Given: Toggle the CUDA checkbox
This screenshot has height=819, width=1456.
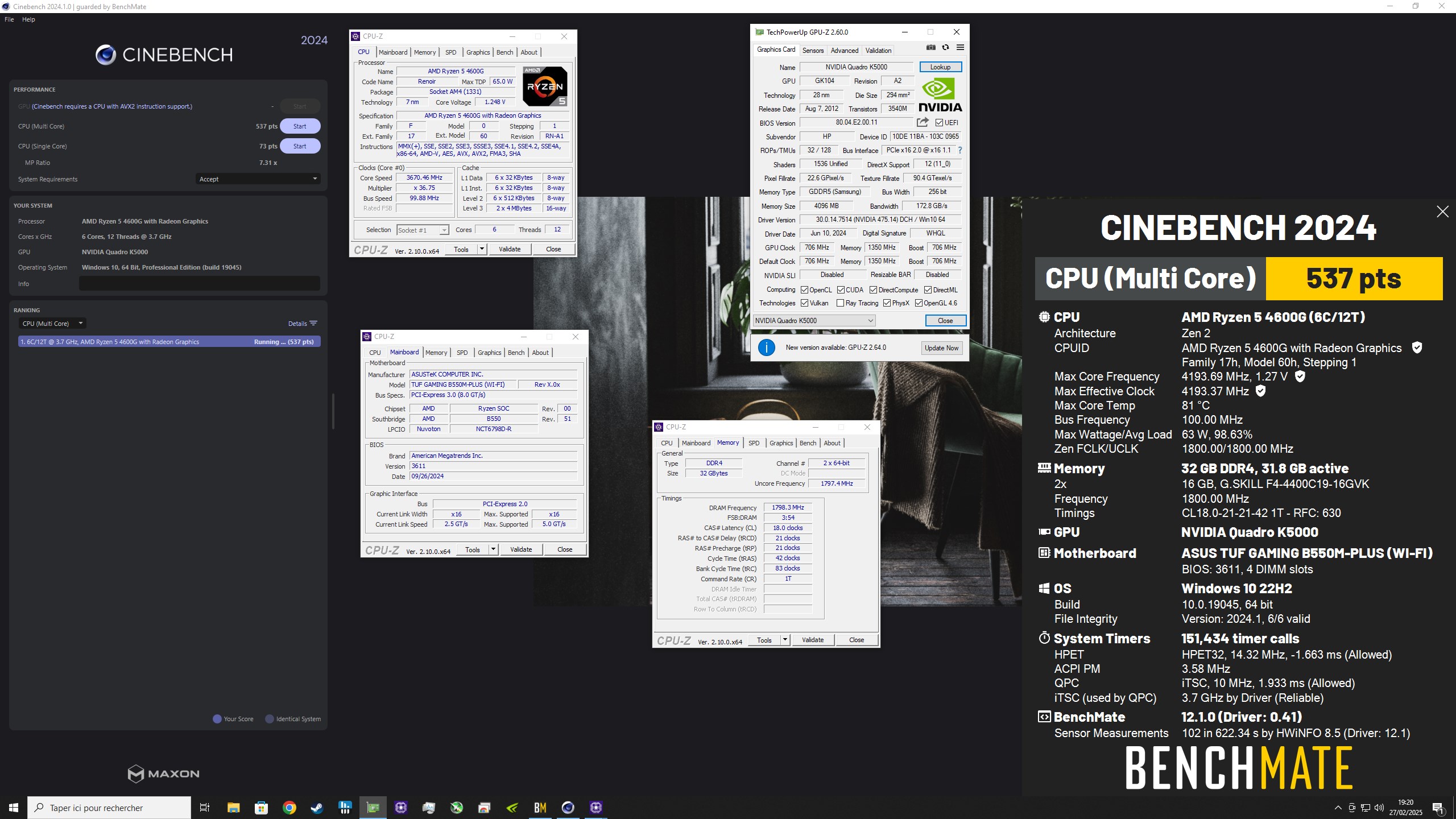Looking at the screenshot, I should 841,289.
